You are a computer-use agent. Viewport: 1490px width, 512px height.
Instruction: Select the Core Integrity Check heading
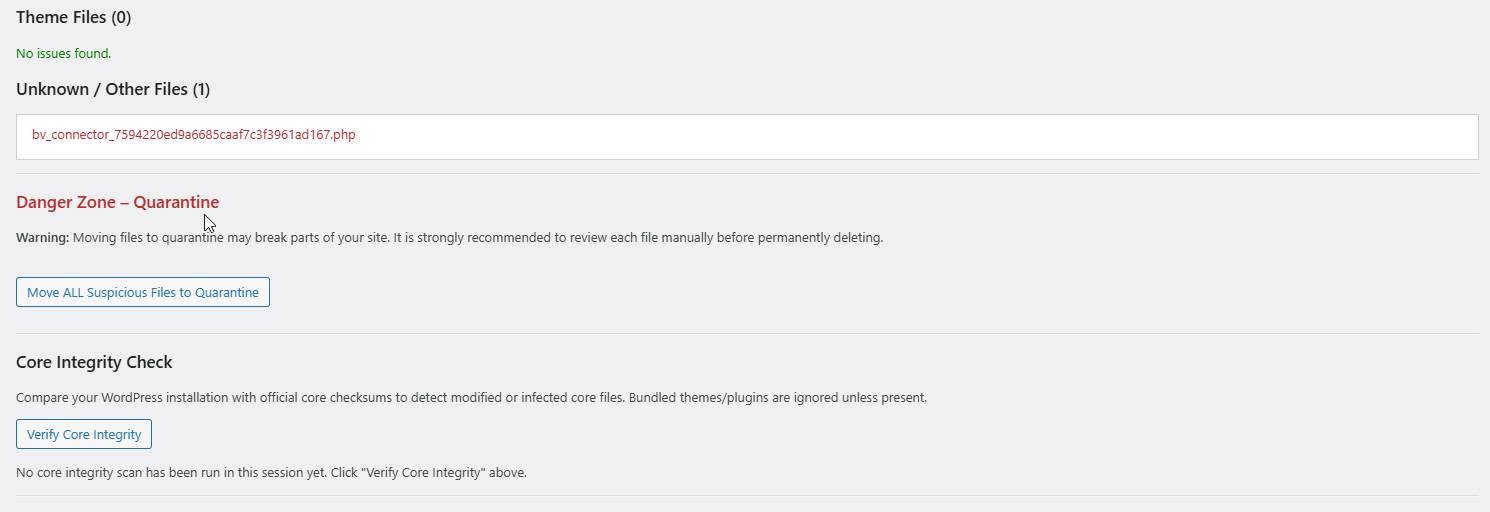94,362
